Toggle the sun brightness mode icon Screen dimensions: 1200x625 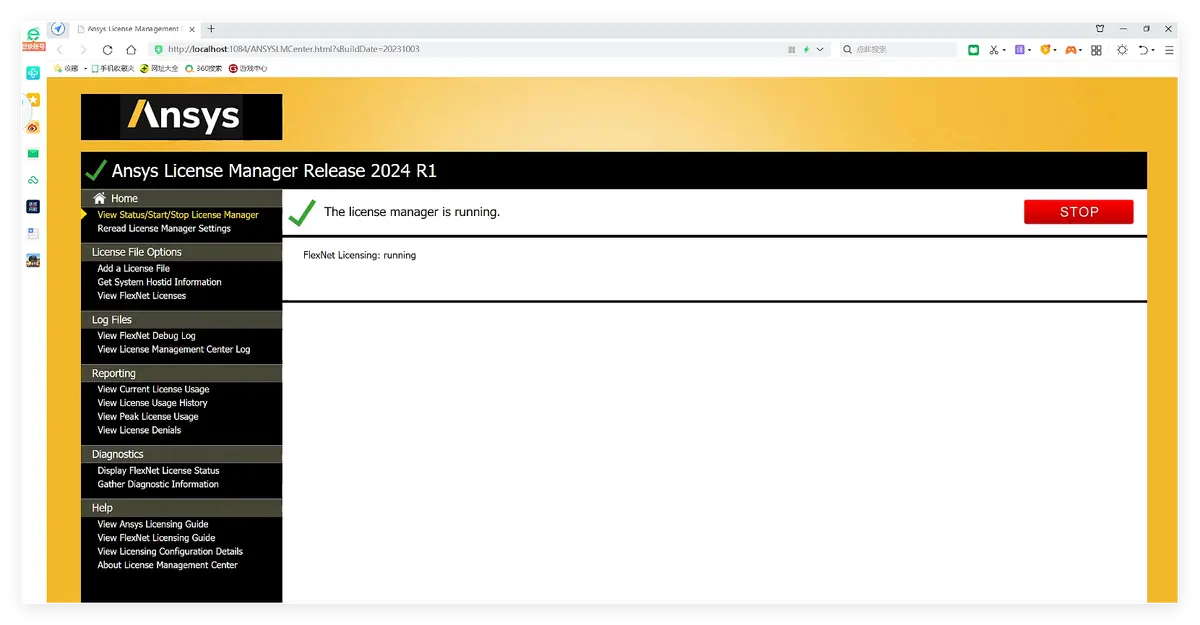[x=1122, y=49]
